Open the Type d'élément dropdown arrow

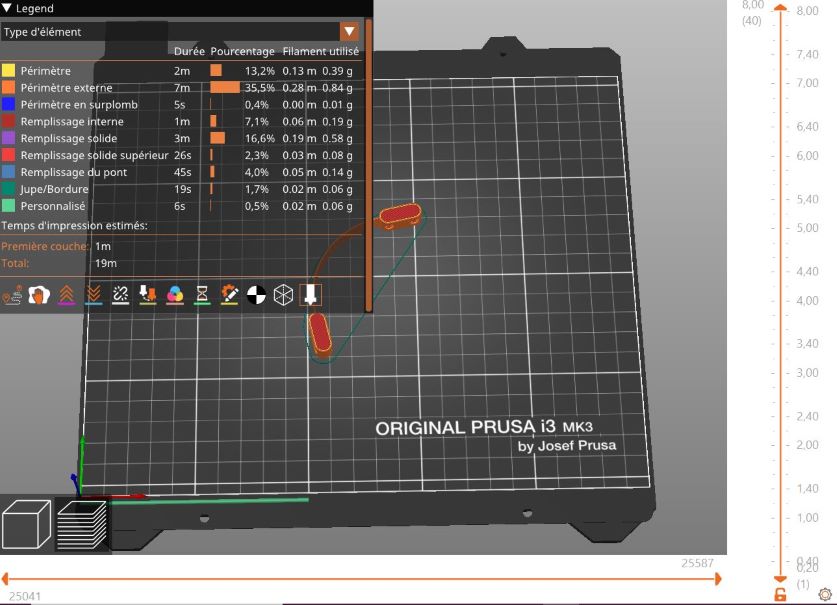(349, 32)
